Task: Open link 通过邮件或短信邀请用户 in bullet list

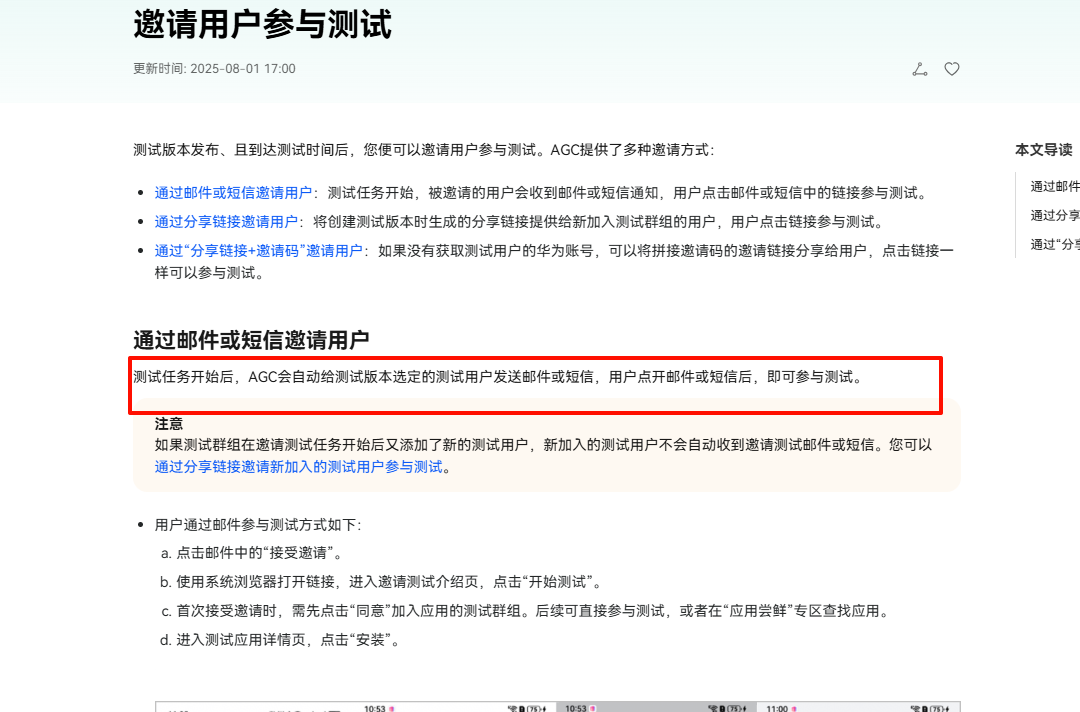Action: [x=233, y=193]
